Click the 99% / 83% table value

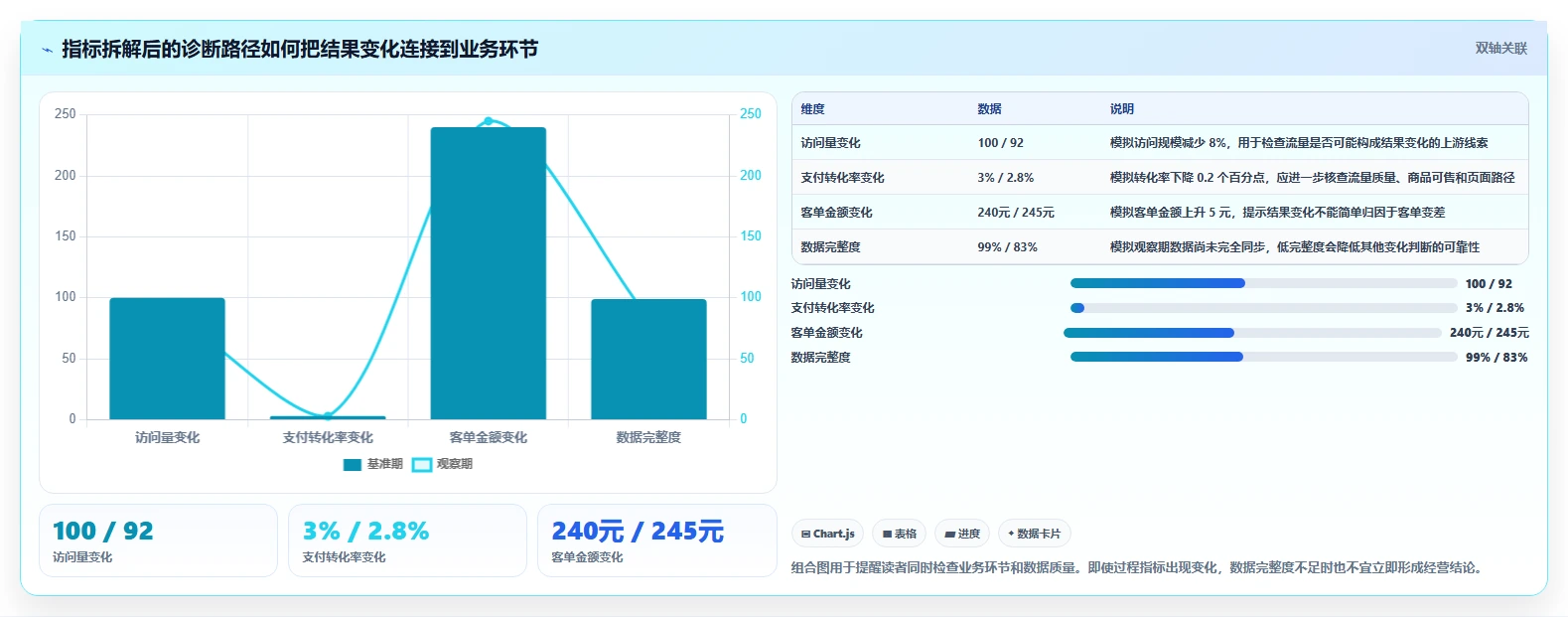pos(1007,247)
